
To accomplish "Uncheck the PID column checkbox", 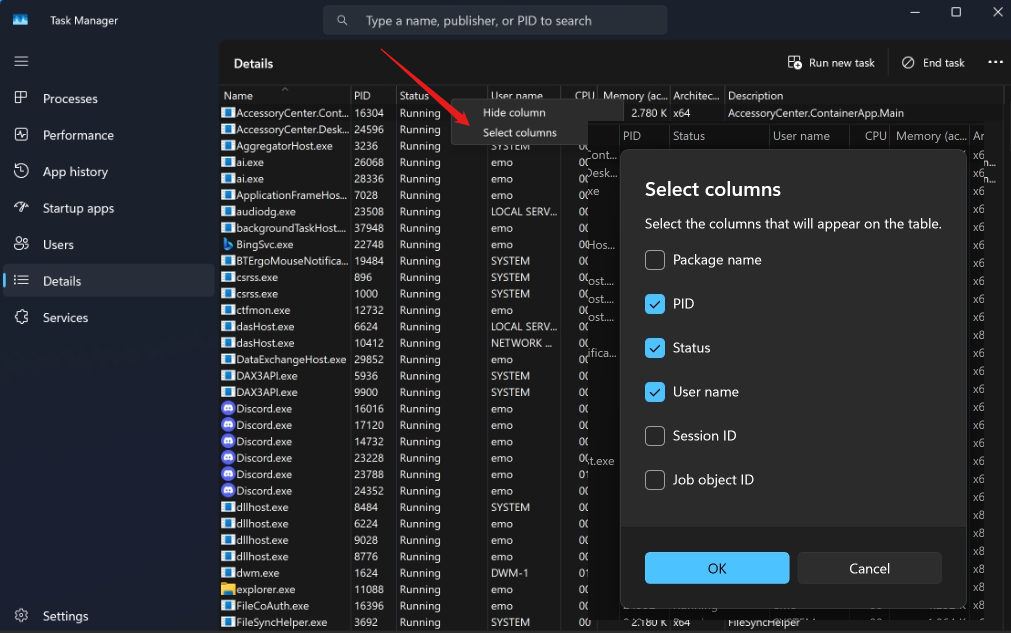I will click(x=655, y=304).
